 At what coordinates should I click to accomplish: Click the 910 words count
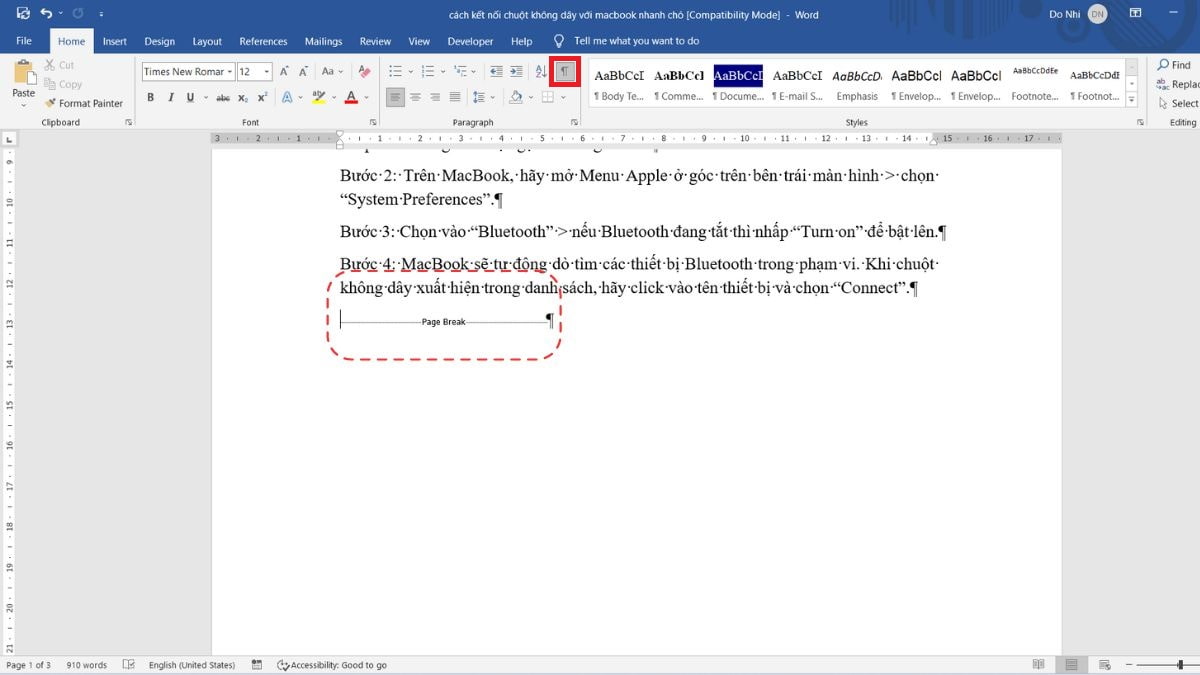click(x=87, y=665)
